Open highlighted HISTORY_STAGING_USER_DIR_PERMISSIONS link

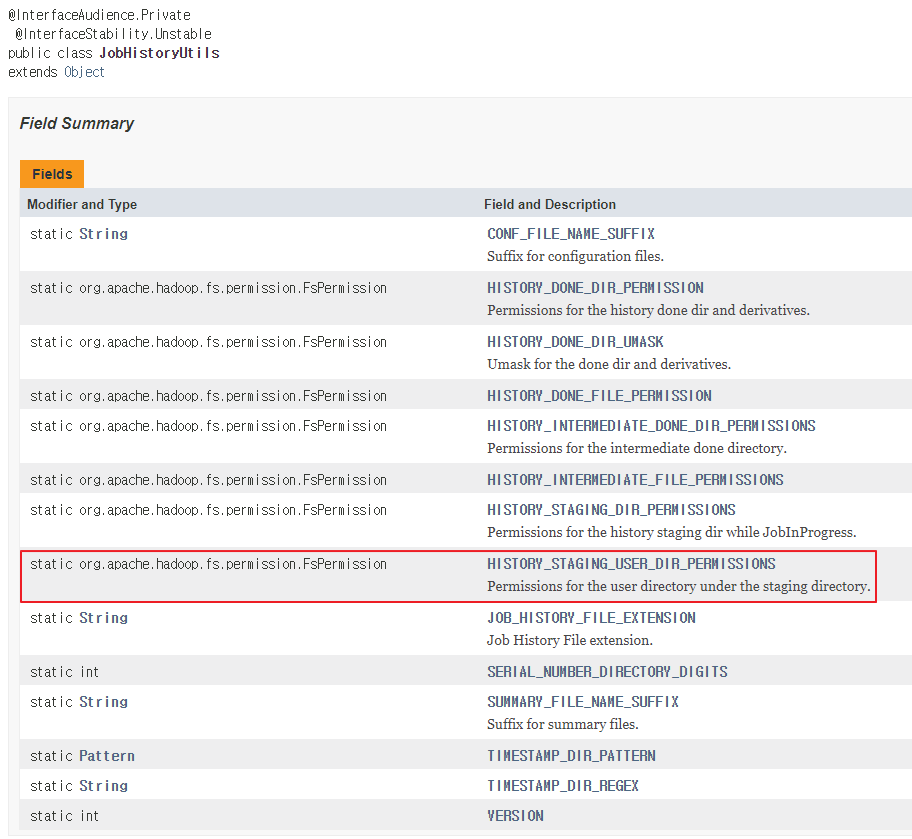click(x=631, y=564)
